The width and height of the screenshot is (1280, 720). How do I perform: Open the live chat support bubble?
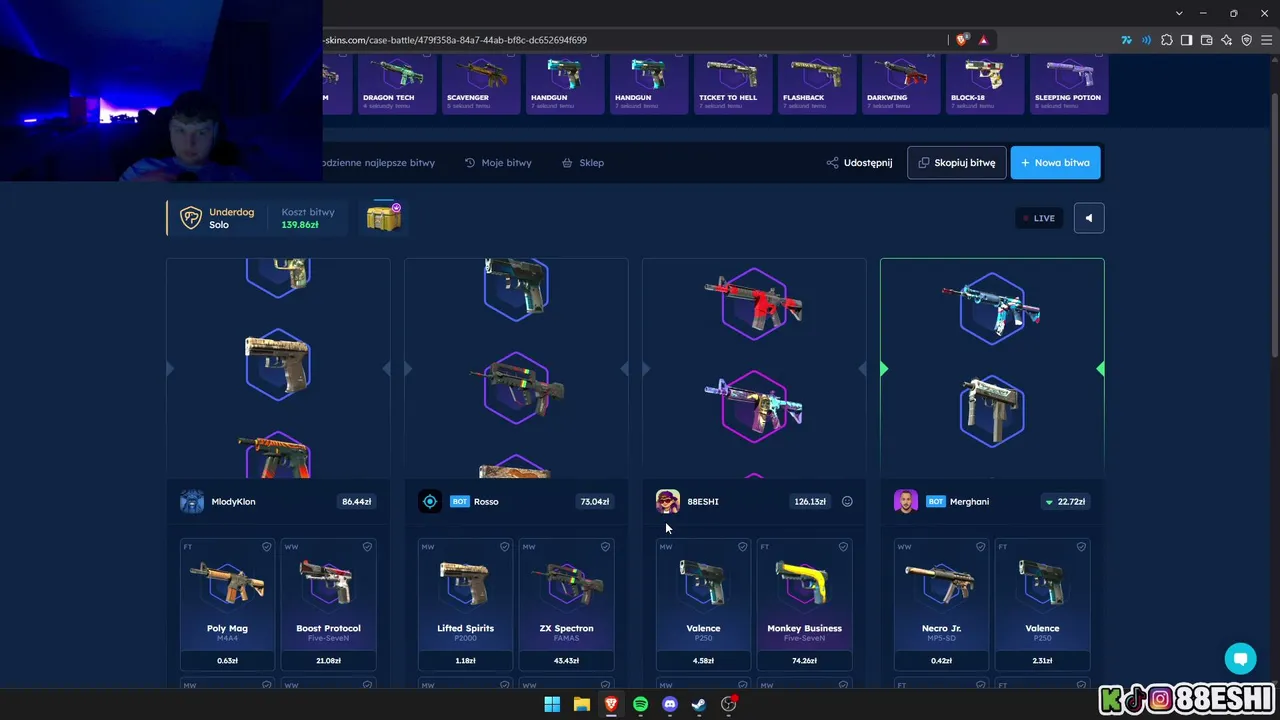[1240, 659]
